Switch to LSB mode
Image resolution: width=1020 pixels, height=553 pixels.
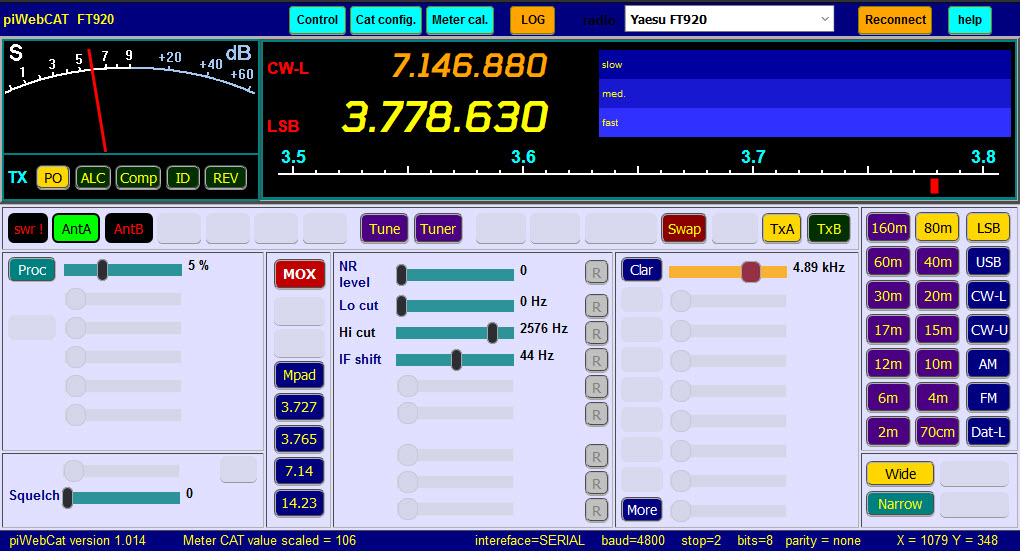pos(988,228)
